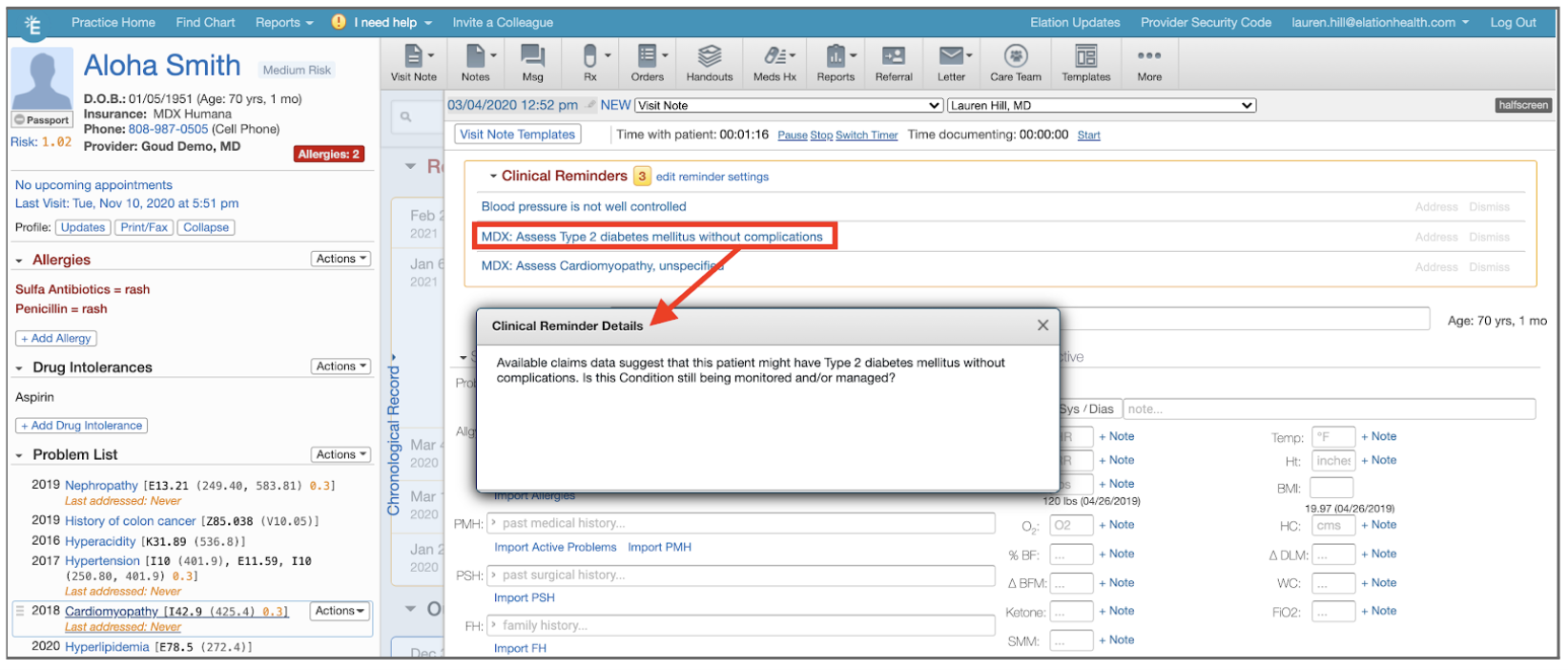Open the Meds Hx icon

tap(774, 63)
